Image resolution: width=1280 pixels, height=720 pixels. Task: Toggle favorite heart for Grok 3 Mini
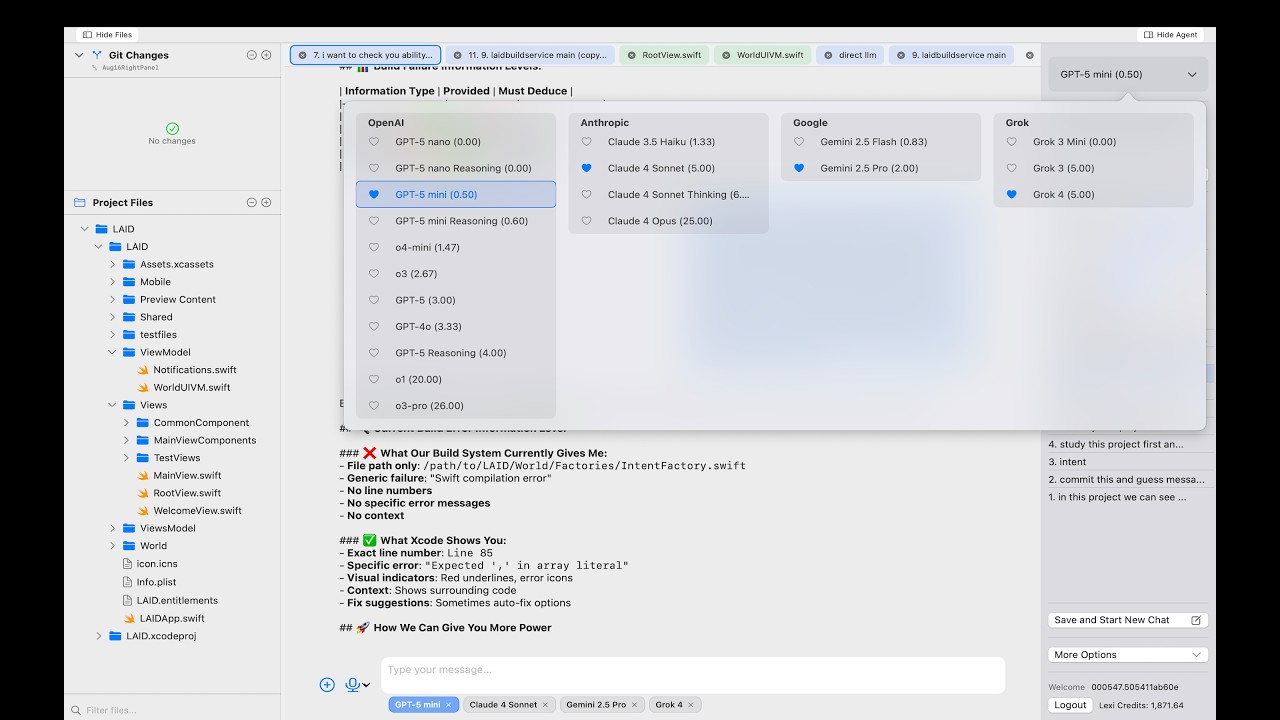point(1012,142)
